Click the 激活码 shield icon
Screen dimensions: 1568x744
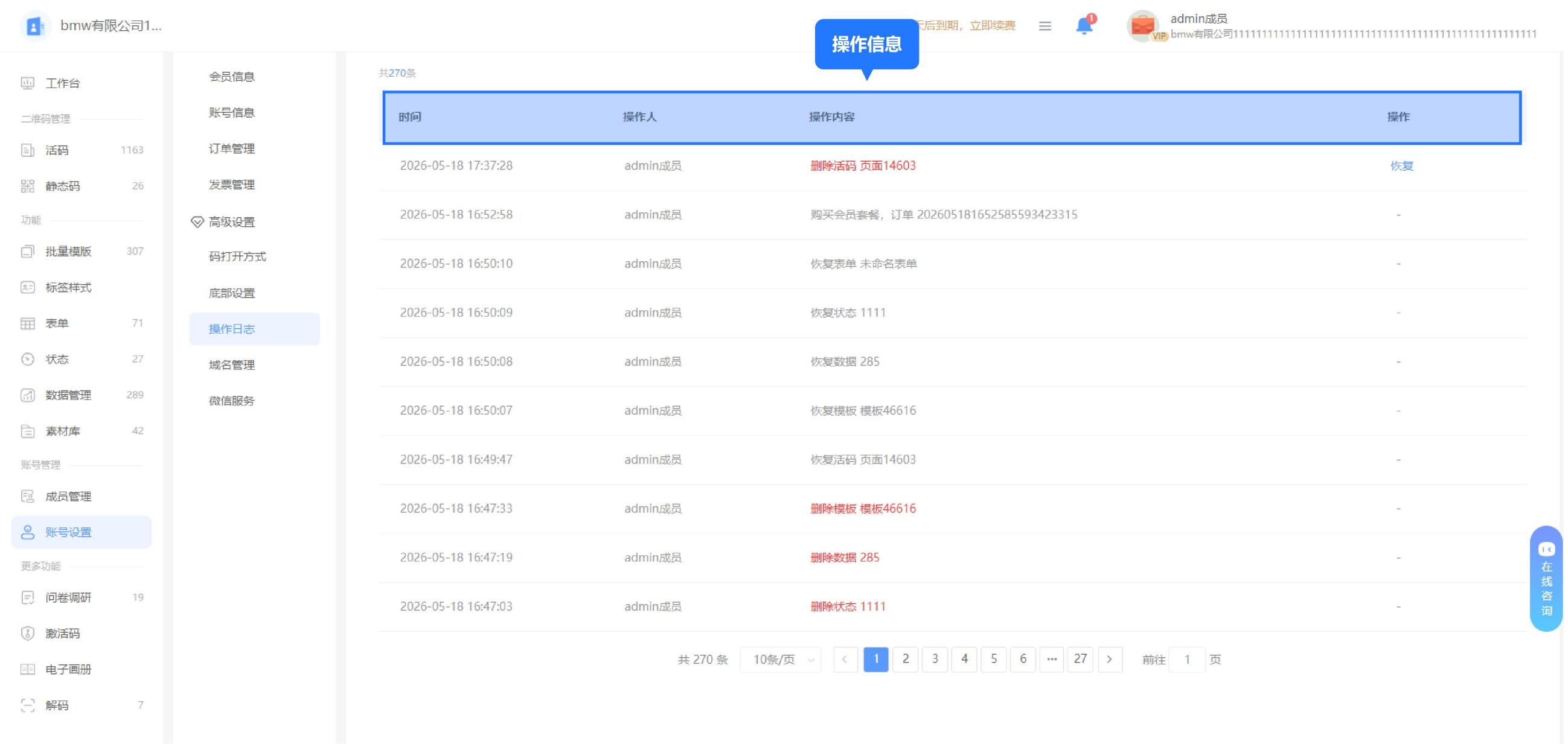27,634
